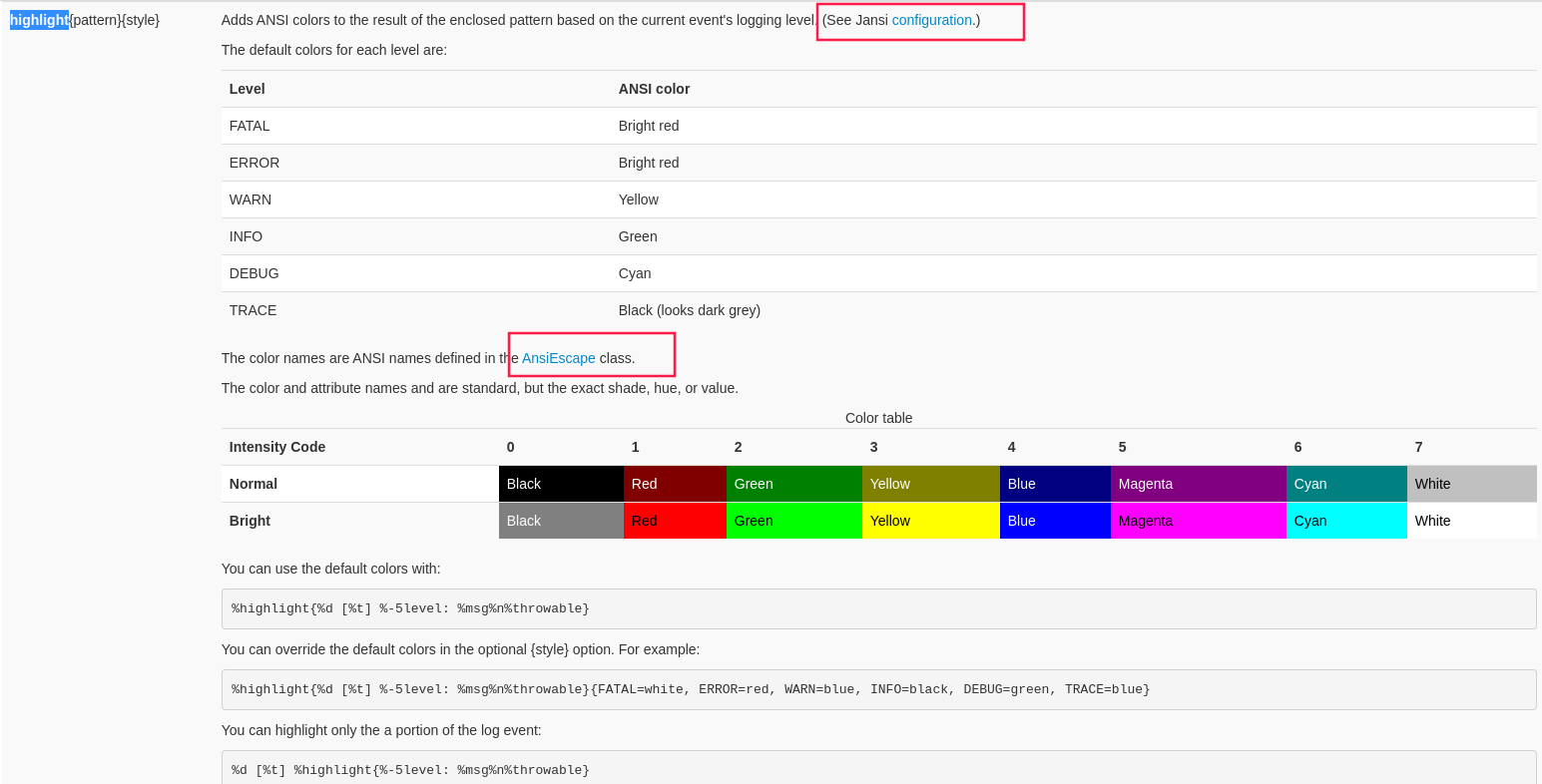Click the Normal White color swatch
Viewport: 1542px width, 784px height.
(1472, 484)
